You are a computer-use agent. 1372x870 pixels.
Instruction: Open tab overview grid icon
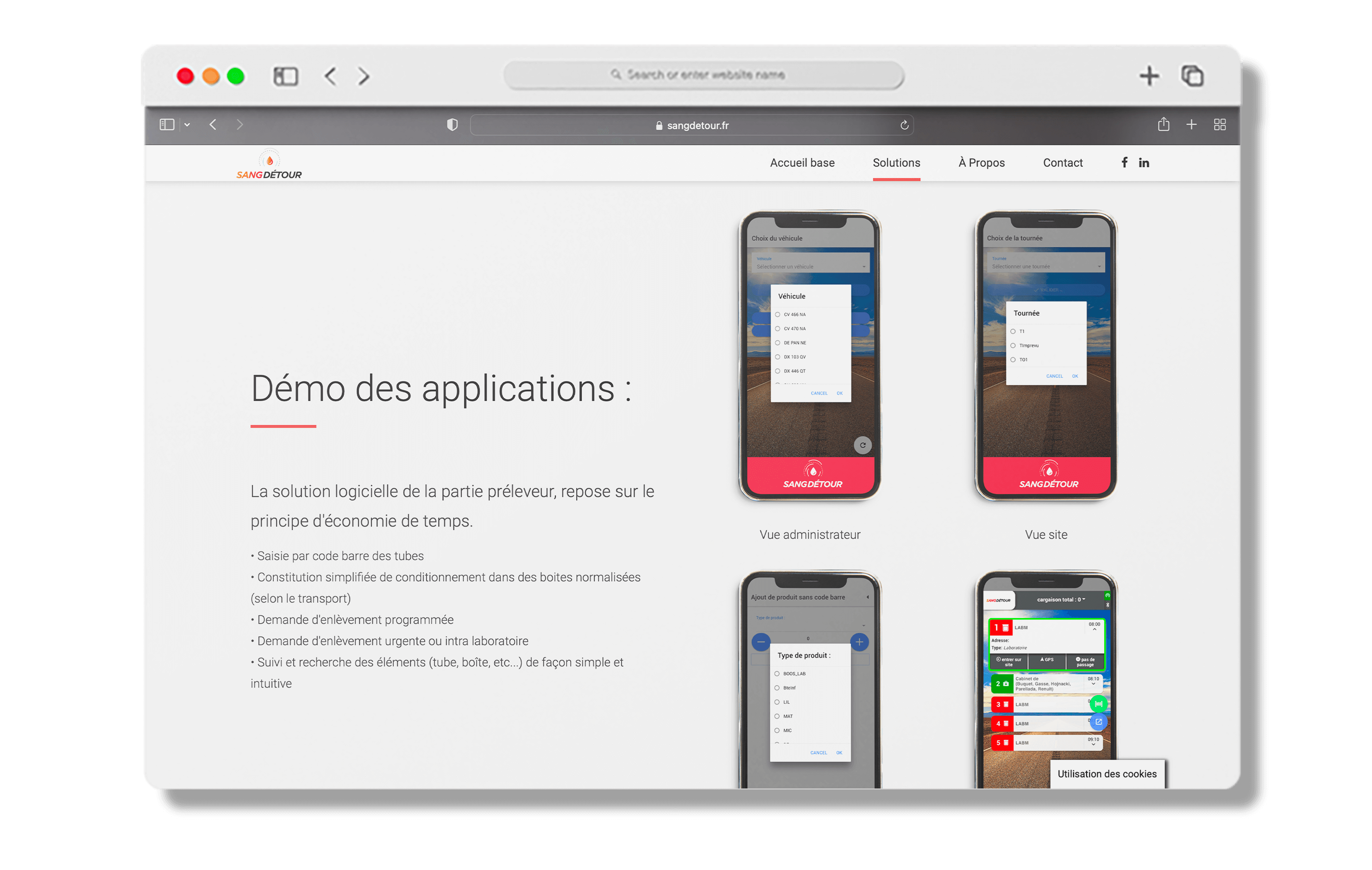click(x=1219, y=125)
